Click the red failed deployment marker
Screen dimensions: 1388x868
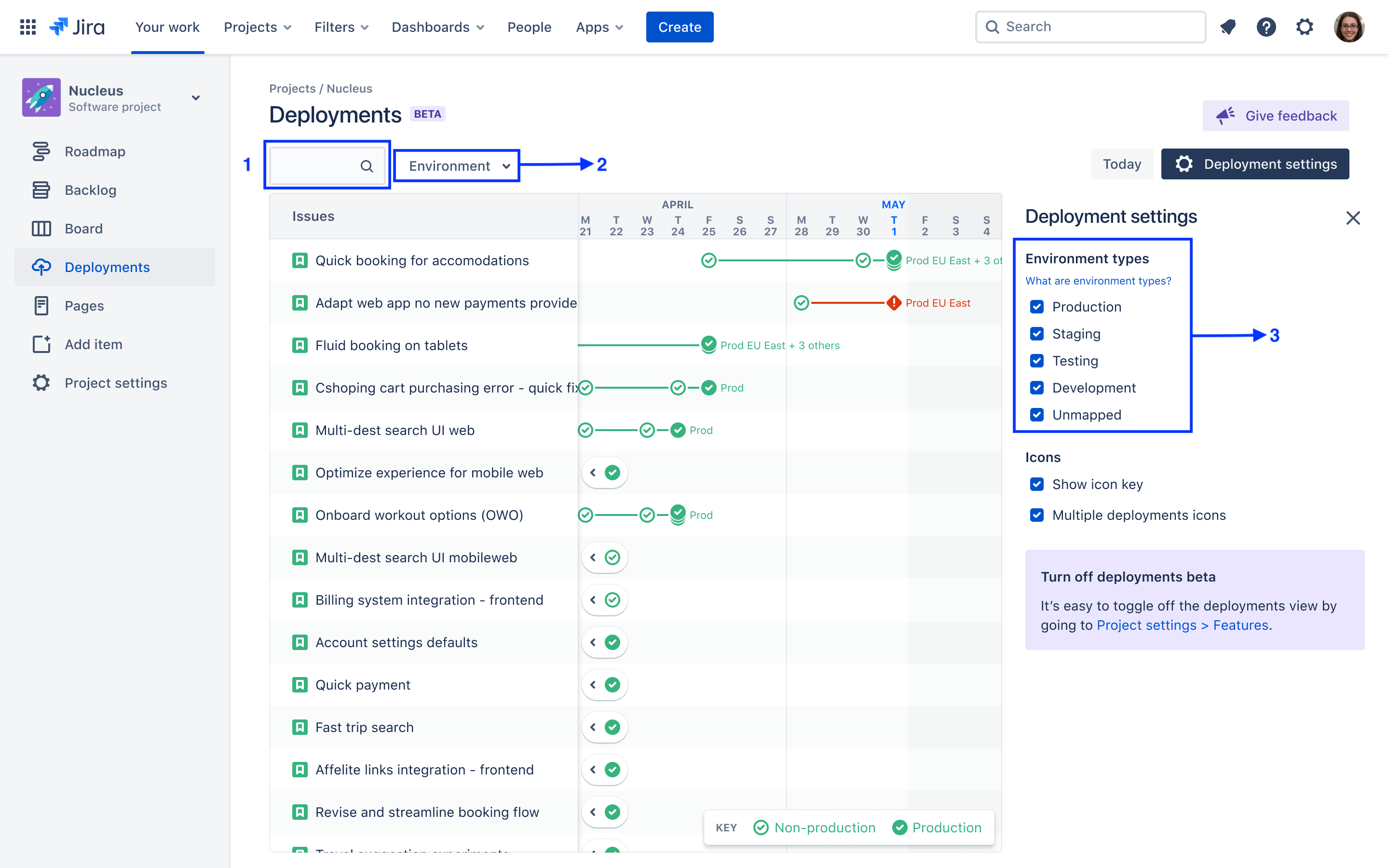tap(893, 303)
